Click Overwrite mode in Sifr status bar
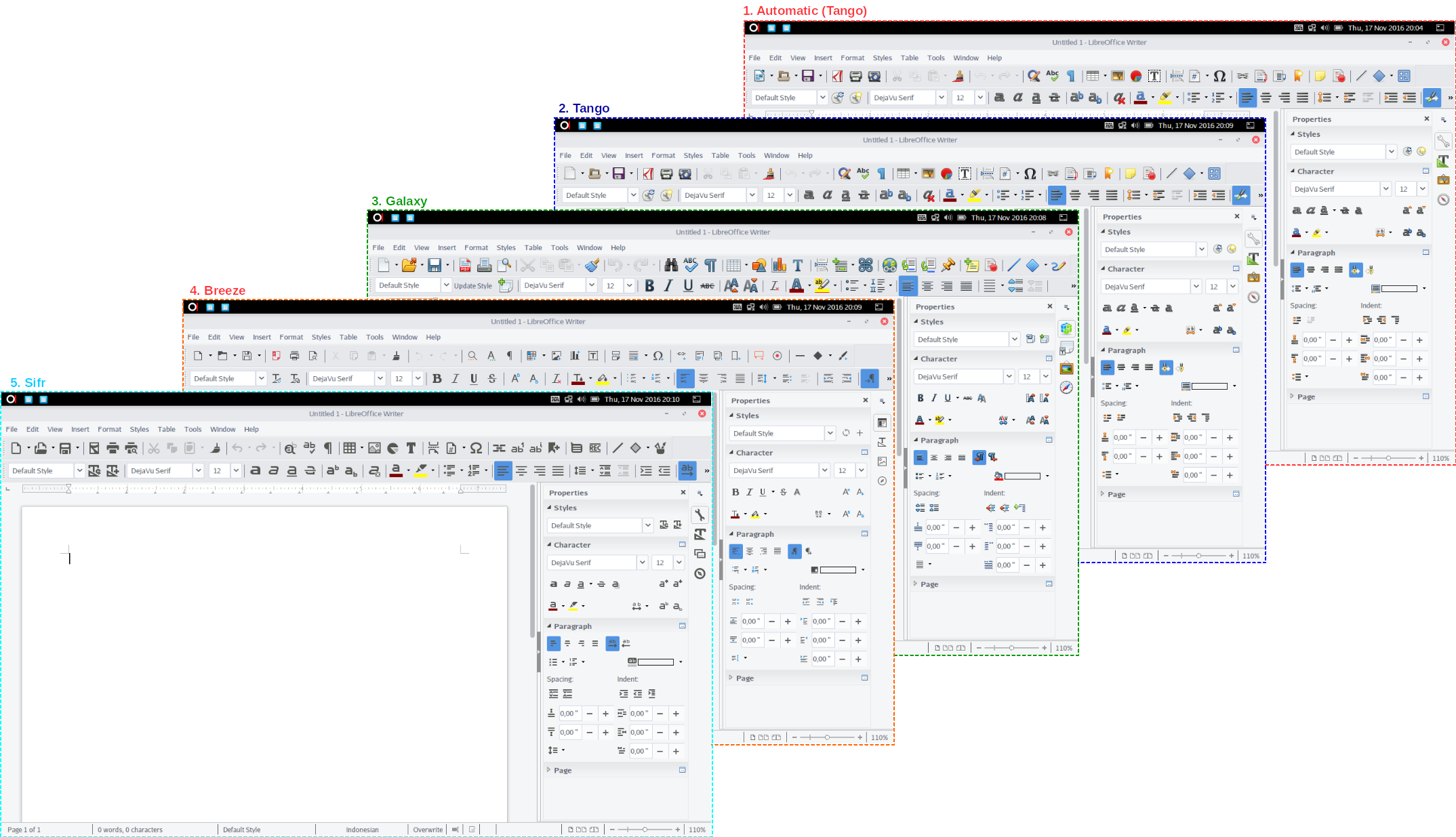Screen dimensions: 1456x837 click(428, 830)
